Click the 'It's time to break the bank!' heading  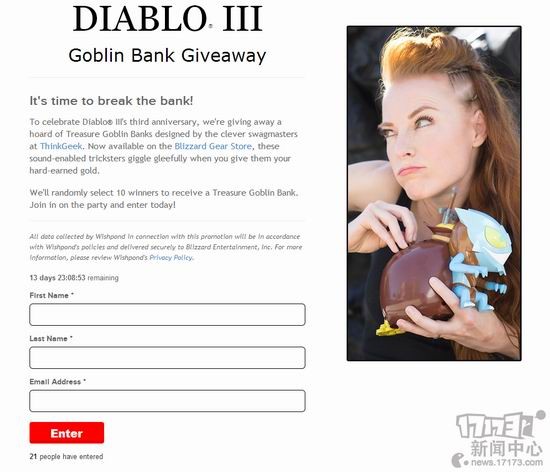coord(111,101)
